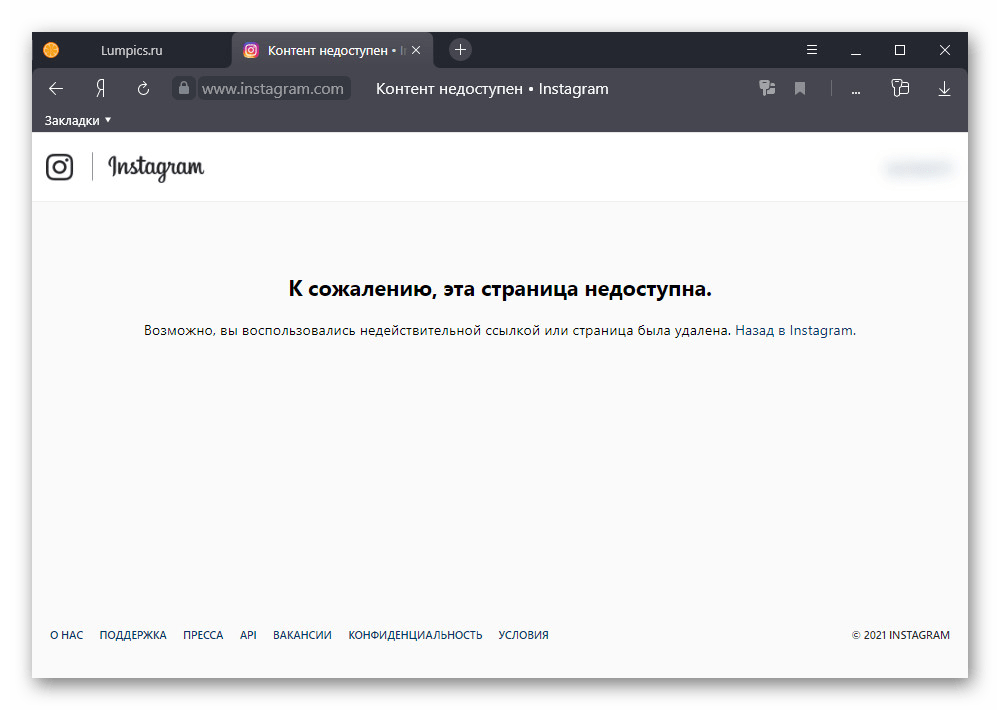The image size is (1000, 710).
Task: Open the ПОДДЕРЖКА footer link
Action: [x=133, y=634]
